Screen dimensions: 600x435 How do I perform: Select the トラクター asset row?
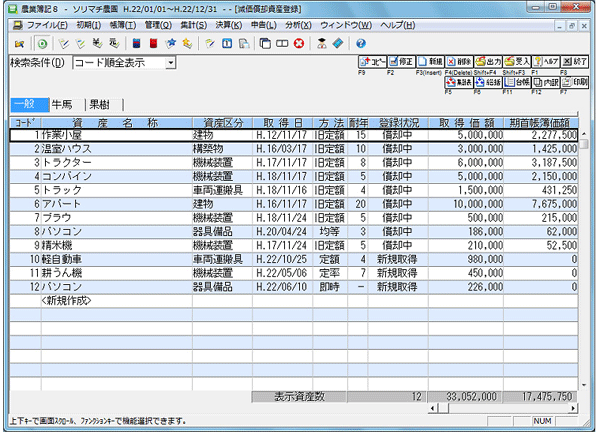click(x=70, y=161)
